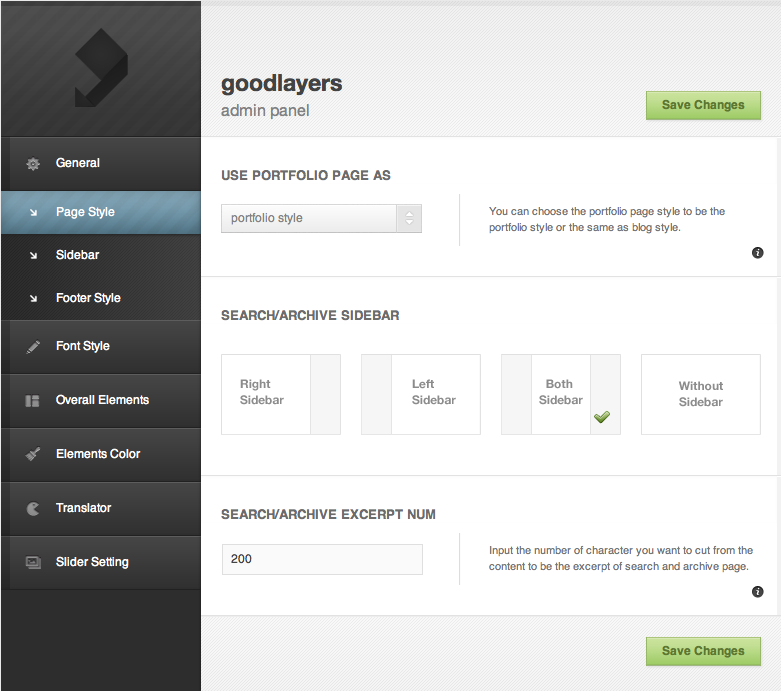Select the Both Sidebar layout option
The width and height of the screenshot is (781, 691).
click(560, 394)
